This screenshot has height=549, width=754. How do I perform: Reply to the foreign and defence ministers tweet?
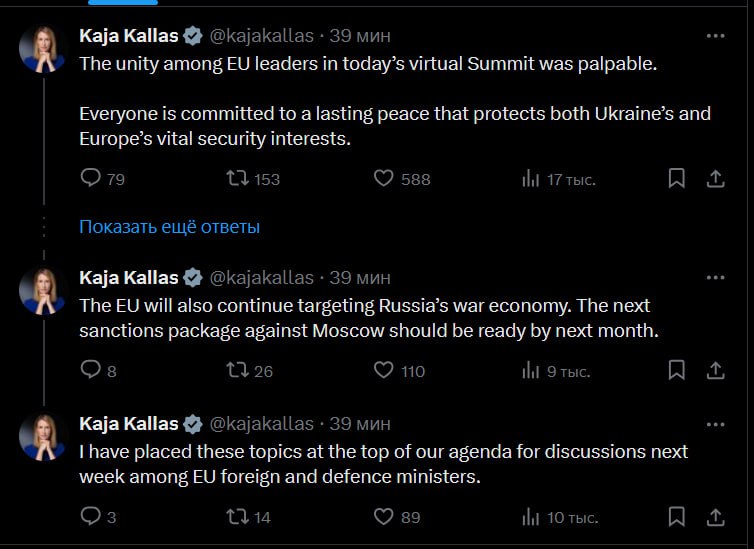[x=90, y=517]
